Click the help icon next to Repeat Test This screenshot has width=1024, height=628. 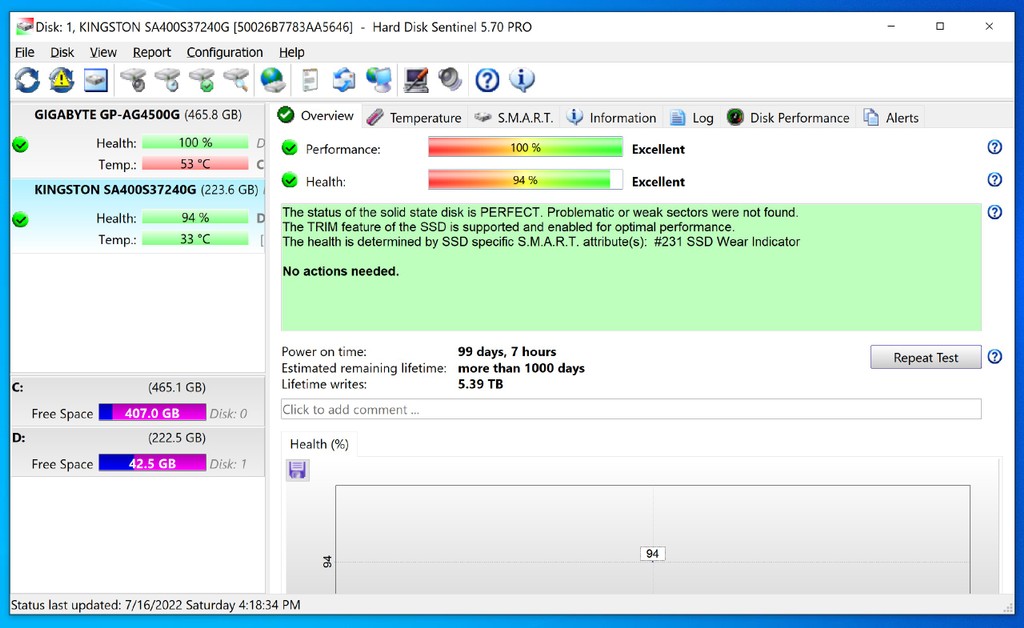tap(995, 356)
